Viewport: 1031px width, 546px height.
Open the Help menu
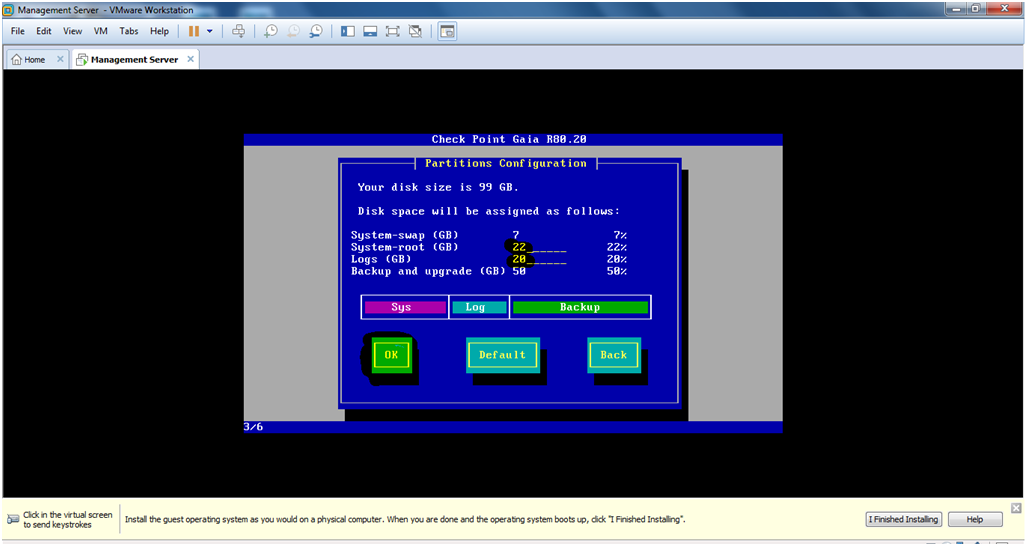tap(159, 31)
